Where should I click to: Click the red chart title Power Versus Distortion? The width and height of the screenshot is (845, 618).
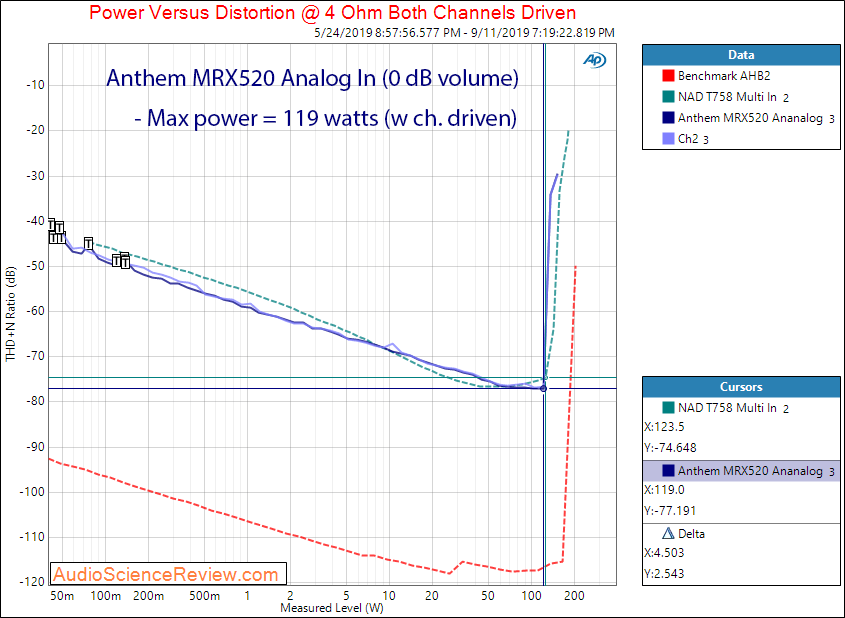click(x=333, y=12)
